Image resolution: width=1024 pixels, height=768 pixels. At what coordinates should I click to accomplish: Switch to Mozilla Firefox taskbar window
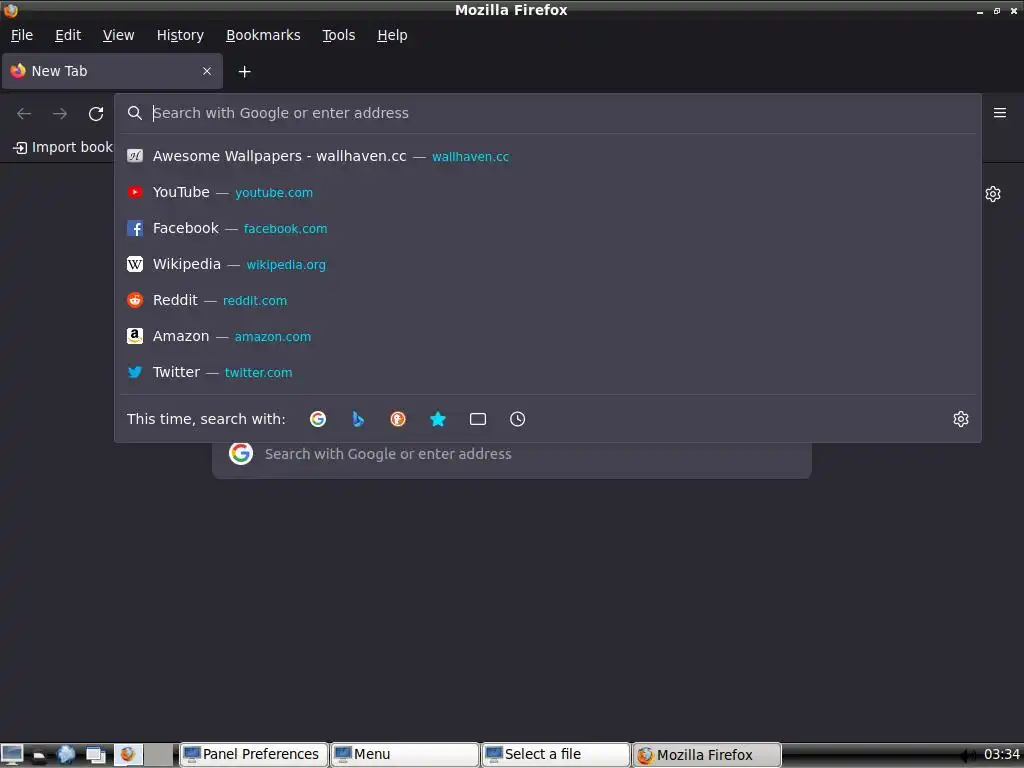click(x=707, y=755)
